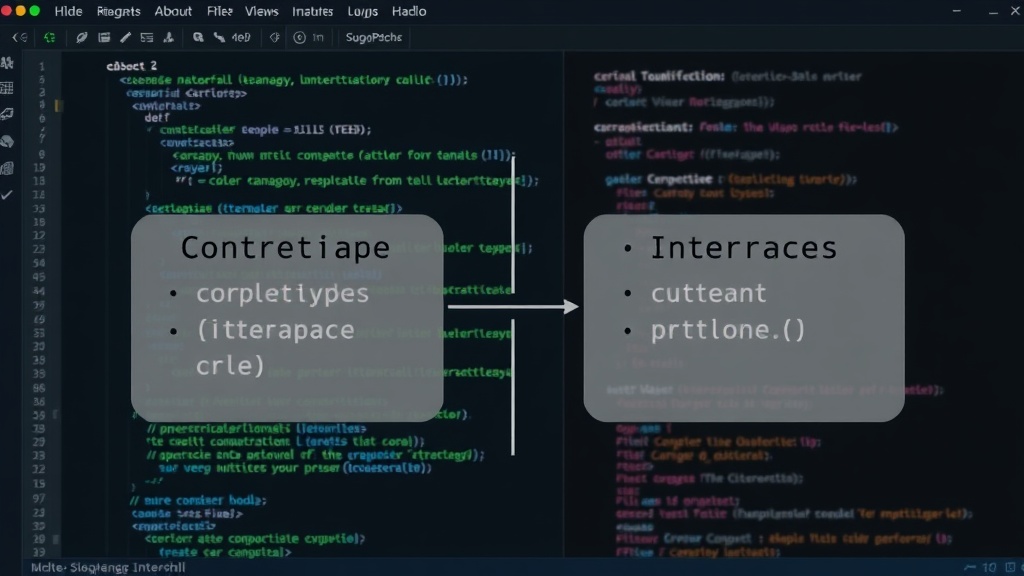The height and width of the screenshot is (576, 1024).
Task: Click the 'Mclte· Sioglangg Interchll' status bar text
Action: tap(108, 567)
